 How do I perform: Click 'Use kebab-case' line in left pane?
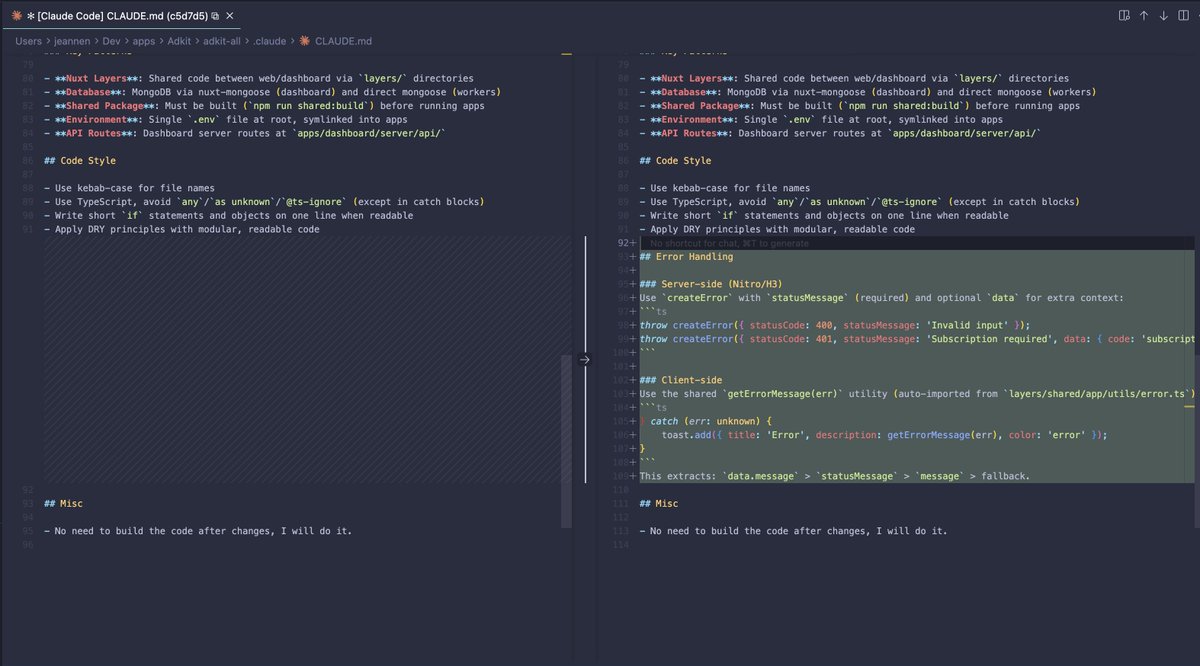pyautogui.click(x=129, y=188)
